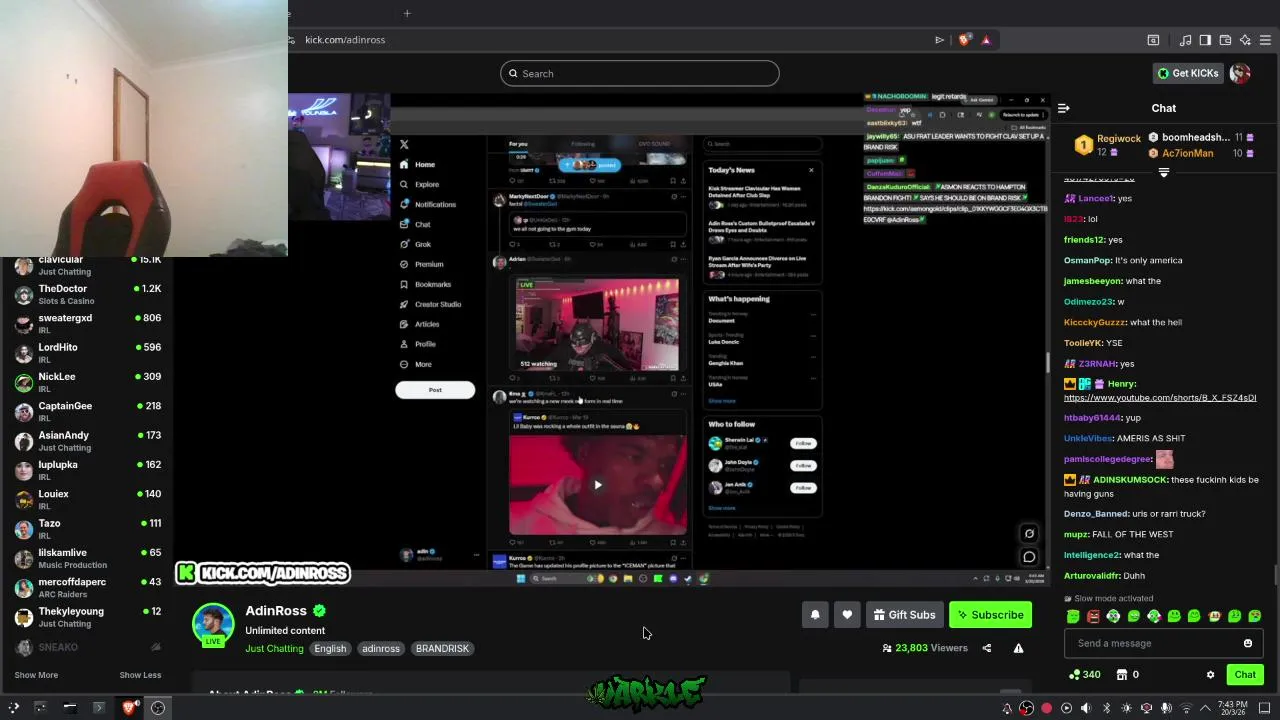The height and width of the screenshot is (720, 1280).
Task: Open the browser hamburger menu
Action: tap(1265, 40)
